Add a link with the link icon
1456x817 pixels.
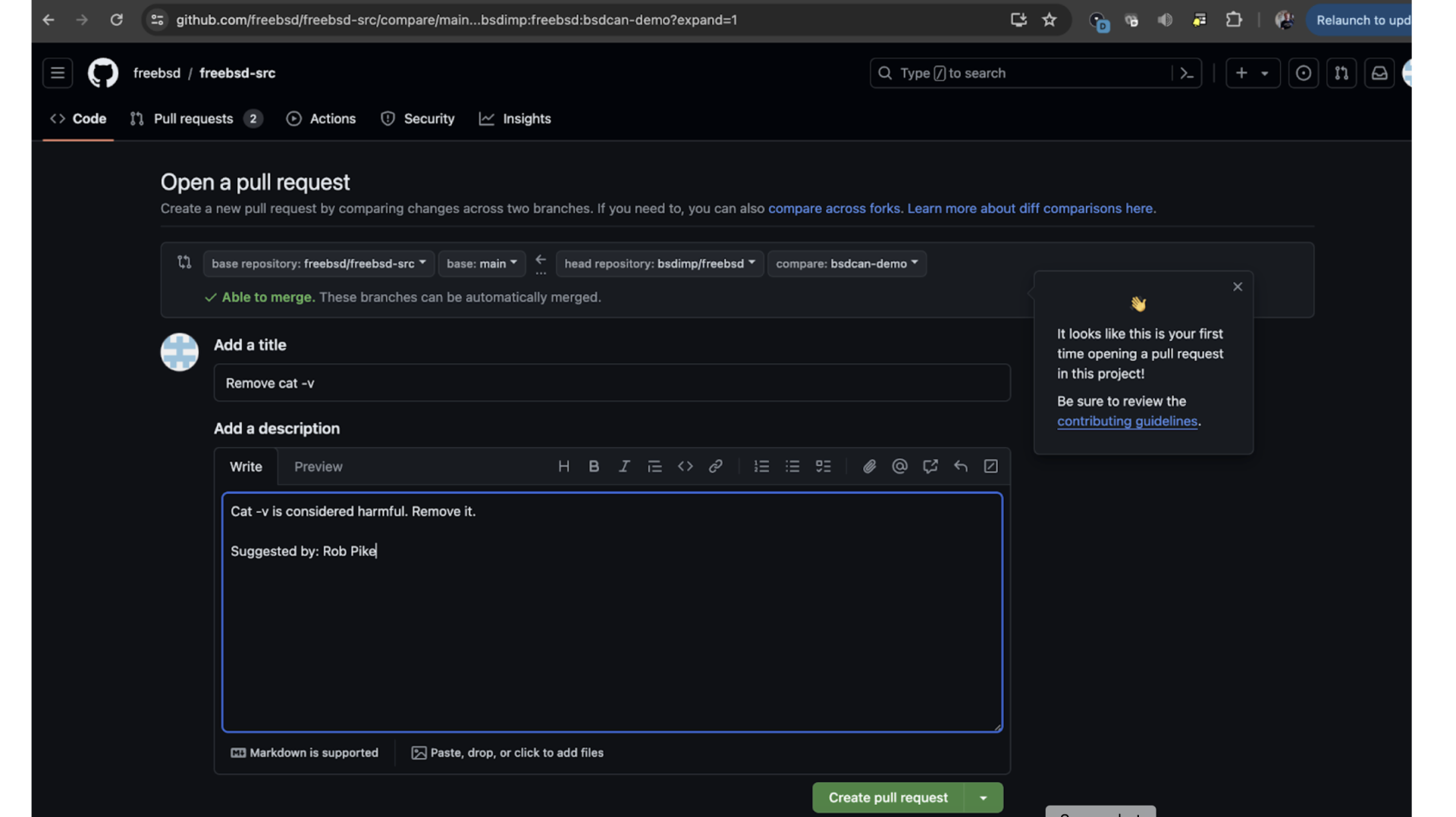click(715, 467)
